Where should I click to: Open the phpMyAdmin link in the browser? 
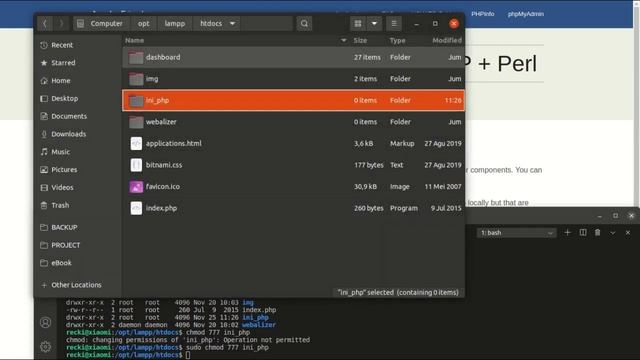(x=525, y=14)
